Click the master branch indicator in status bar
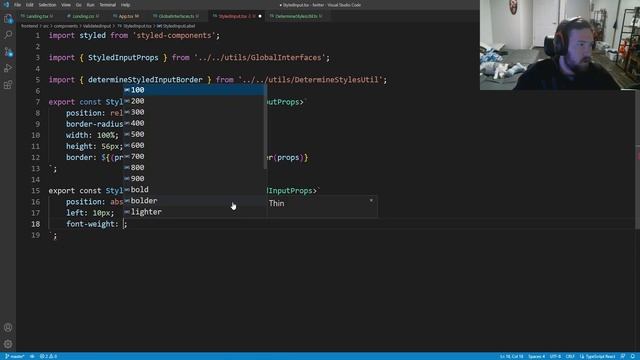640x360 pixels. tap(15, 356)
